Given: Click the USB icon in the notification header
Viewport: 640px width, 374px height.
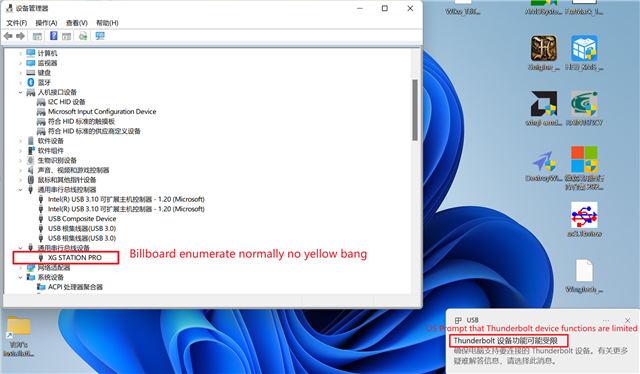Looking at the screenshot, I should click(458, 320).
